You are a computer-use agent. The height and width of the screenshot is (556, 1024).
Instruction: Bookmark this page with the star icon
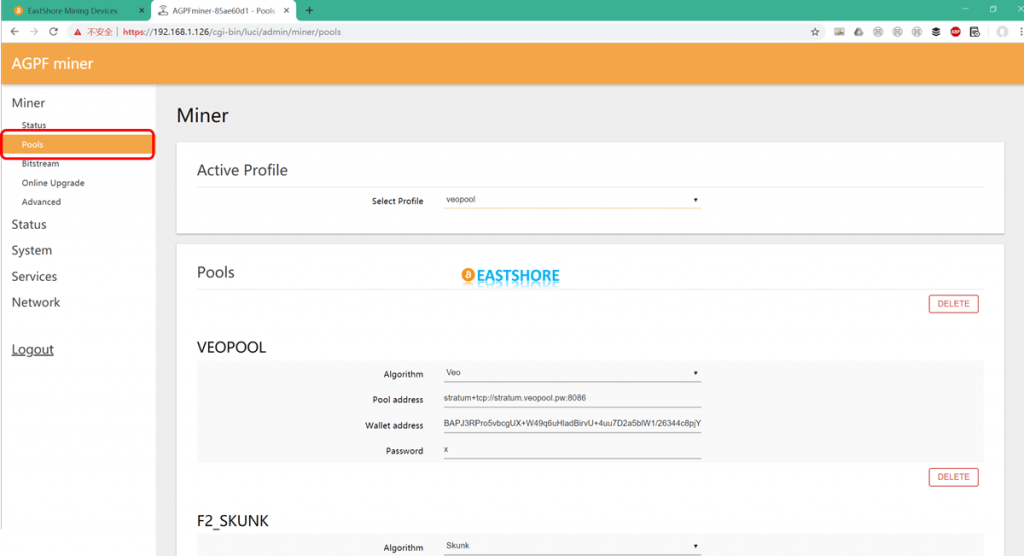click(x=815, y=32)
